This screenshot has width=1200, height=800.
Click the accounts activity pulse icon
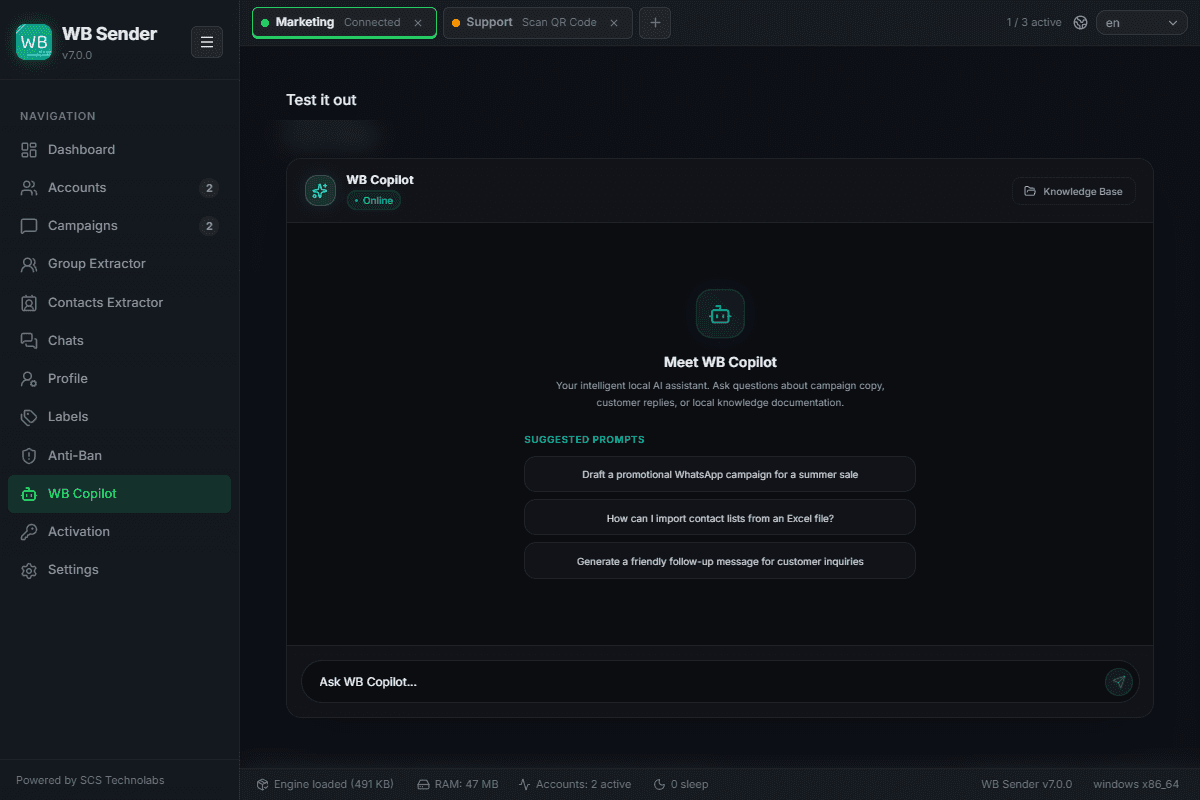[524, 784]
